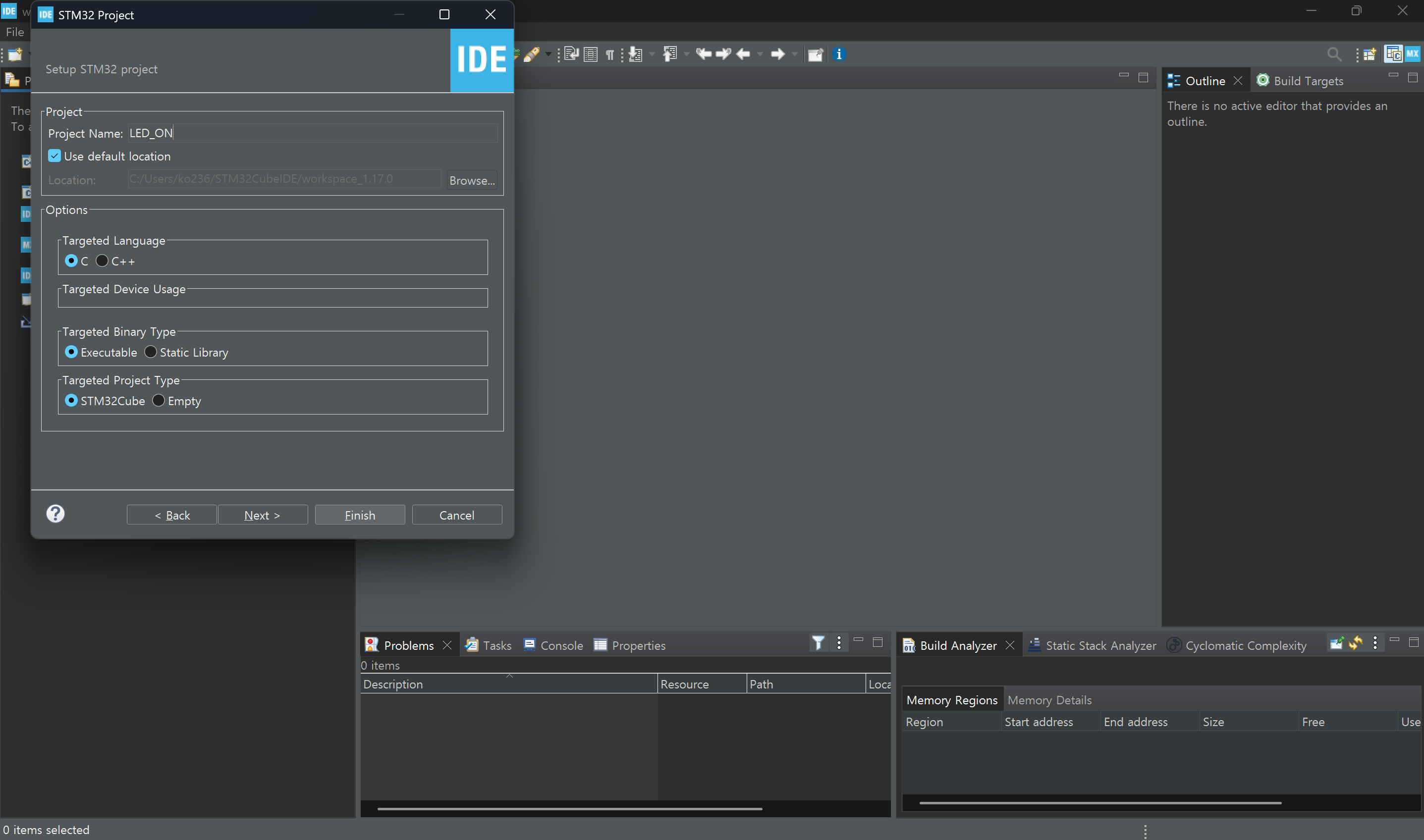Open the previous annotation dropdown arrow
This screenshot has width=1424, height=840.
pyautogui.click(x=686, y=54)
